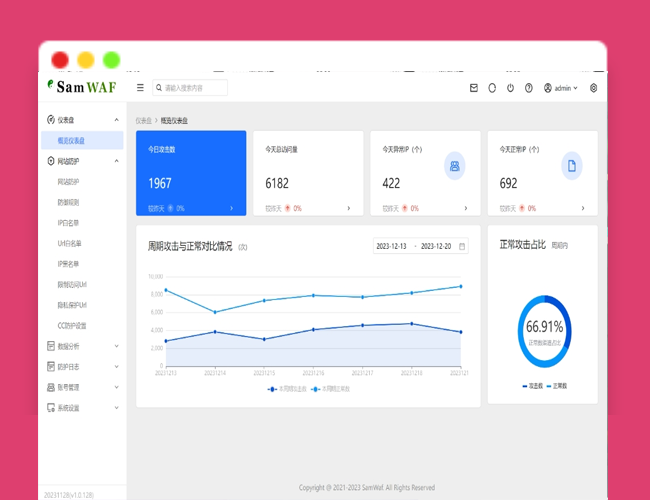Toggle the 攻击数 legend in donut chart
Viewport: 650px width, 500px height.
point(532,385)
